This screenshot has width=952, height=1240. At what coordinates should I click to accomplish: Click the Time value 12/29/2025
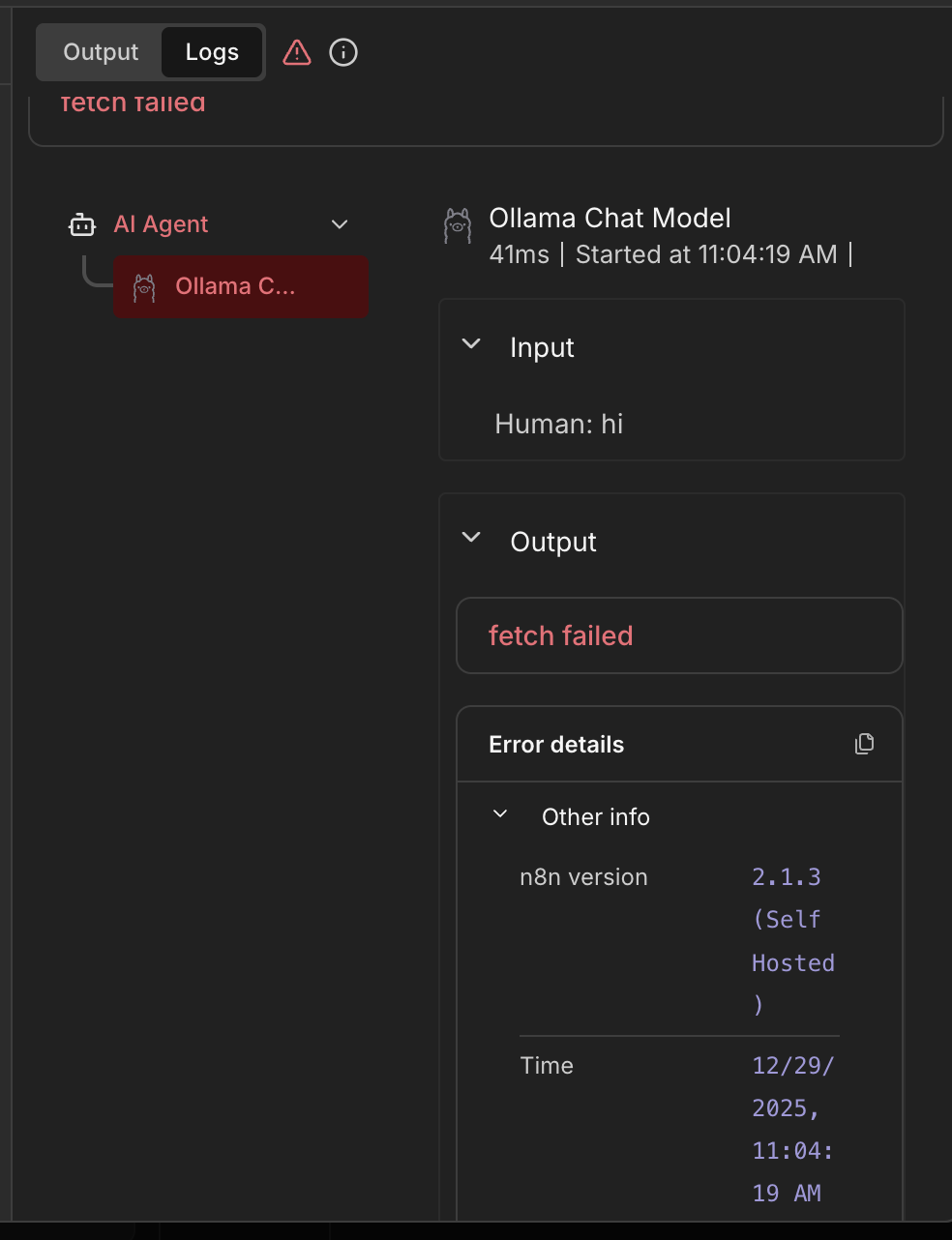[792, 1066]
